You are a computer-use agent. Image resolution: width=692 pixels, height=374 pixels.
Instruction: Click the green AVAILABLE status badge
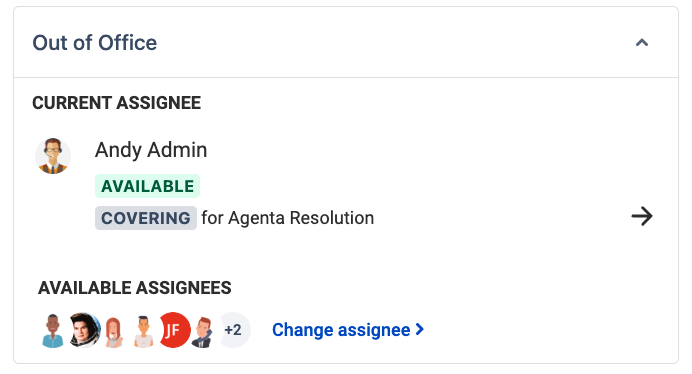pyautogui.click(x=147, y=186)
